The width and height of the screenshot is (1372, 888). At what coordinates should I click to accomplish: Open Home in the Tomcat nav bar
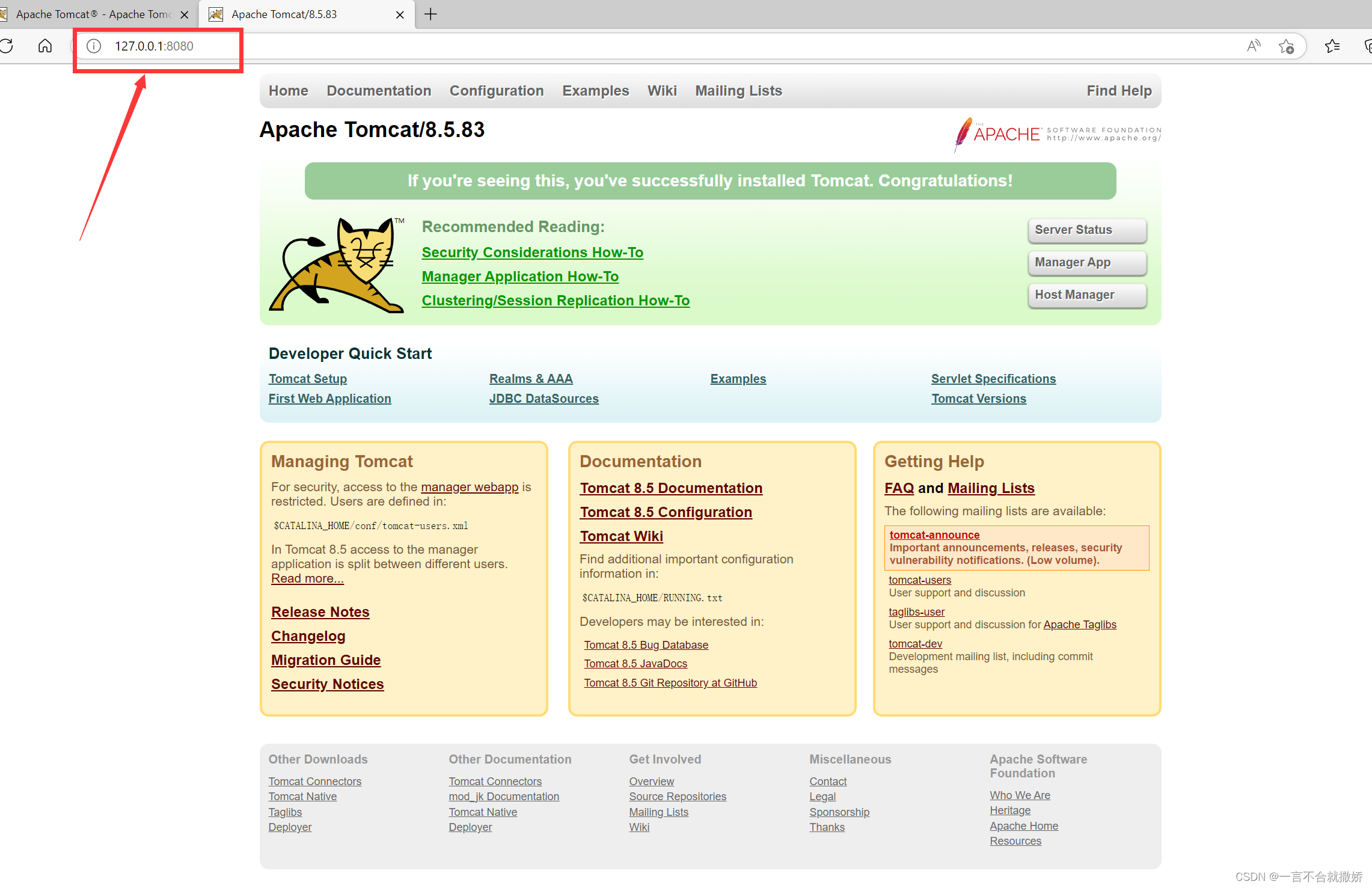coord(289,91)
